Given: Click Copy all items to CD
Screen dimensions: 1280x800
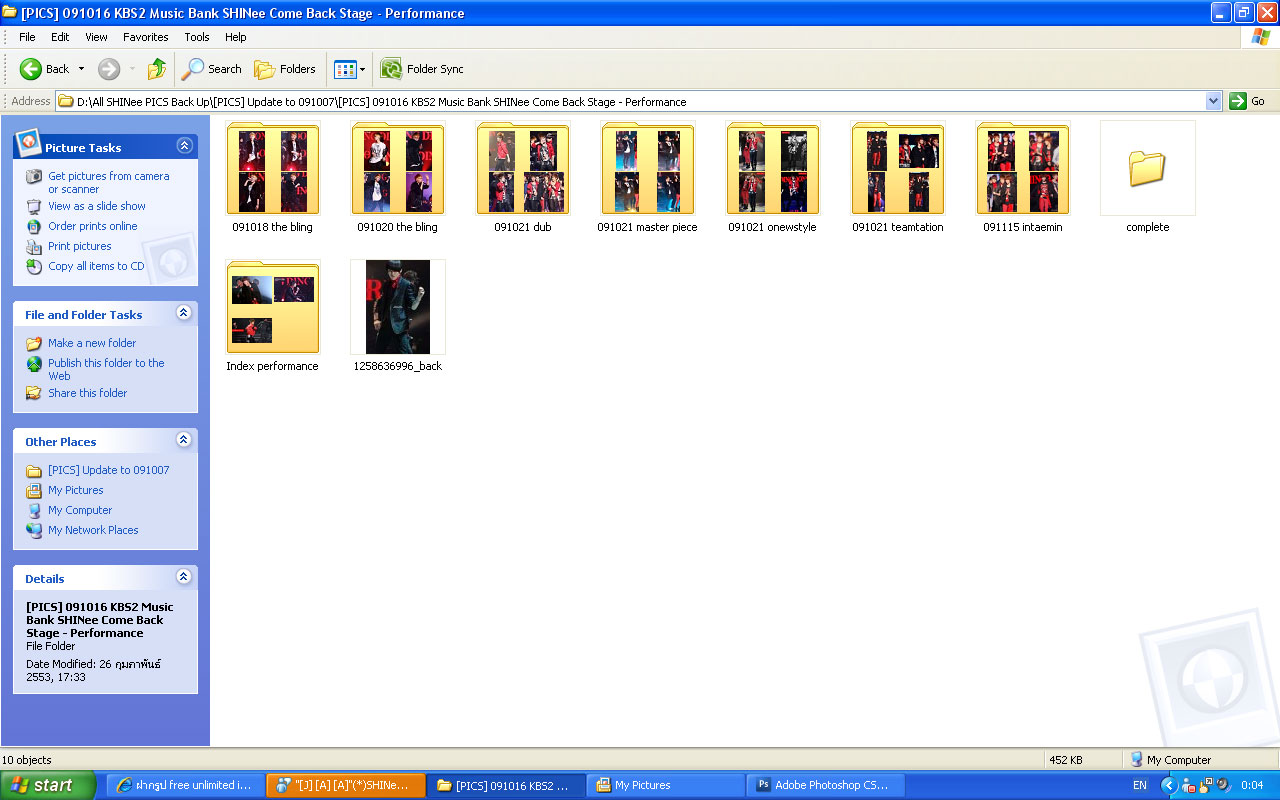Looking at the screenshot, I should click(96, 266).
